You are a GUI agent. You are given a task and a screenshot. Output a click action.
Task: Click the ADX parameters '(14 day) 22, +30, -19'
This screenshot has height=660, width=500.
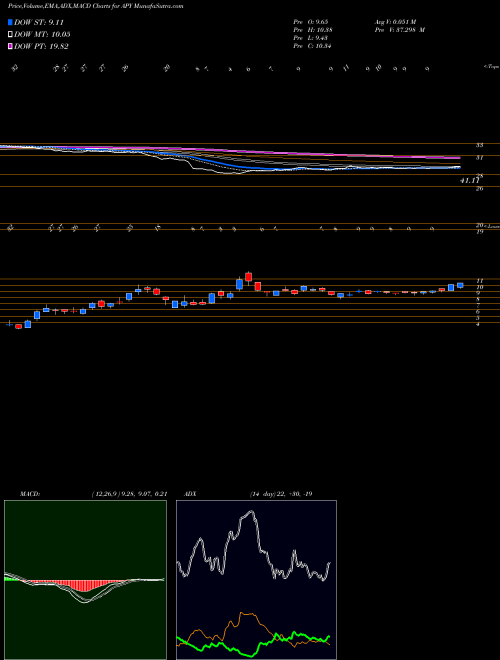click(280, 494)
